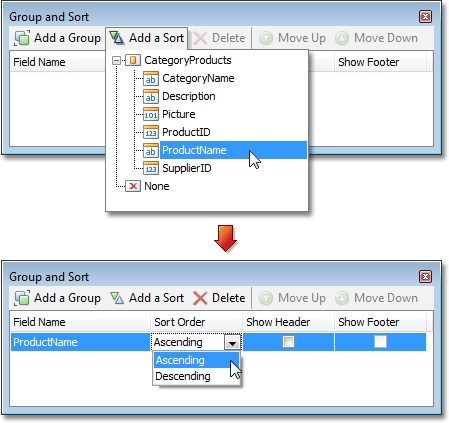Close the lower Group and Sort panel
Image resolution: width=449 pixels, height=423 pixels.
pyautogui.click(x=425, y=277)
